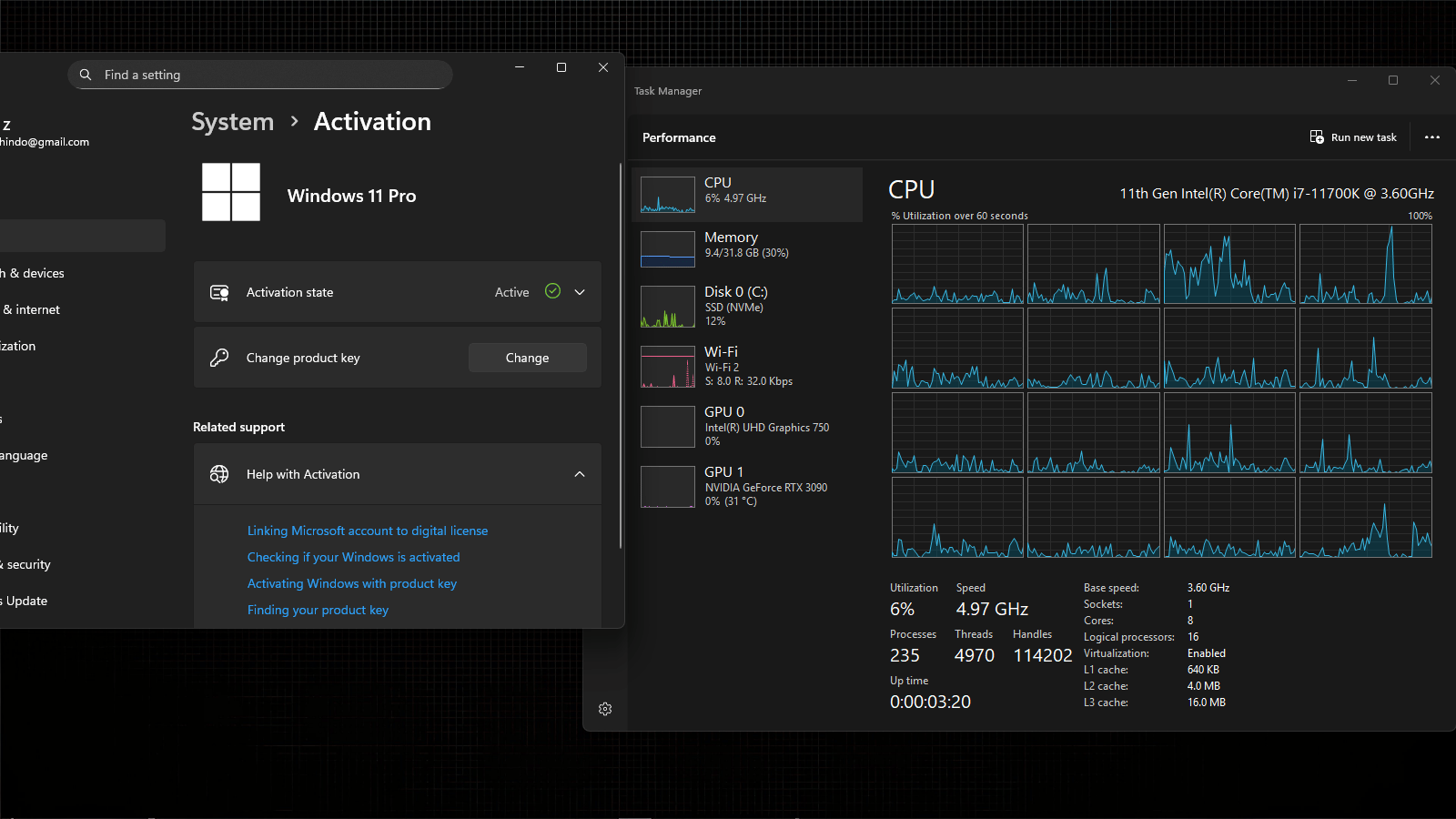Open GPU 0 Intel UHD Graphics stats
1456x819 pixels.
coord(746,426)
